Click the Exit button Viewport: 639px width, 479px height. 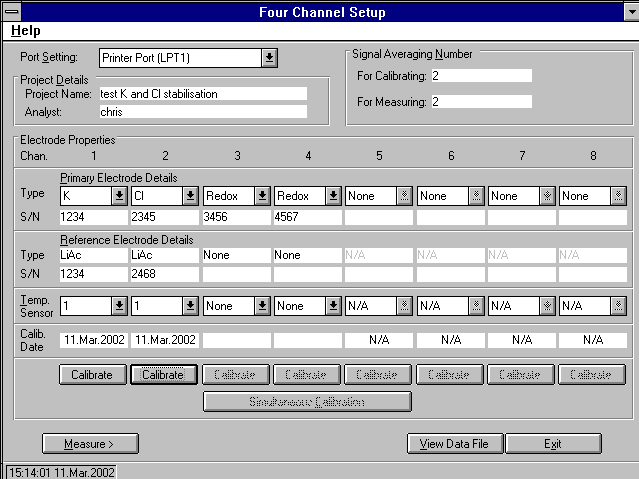[x=553, y=444]
